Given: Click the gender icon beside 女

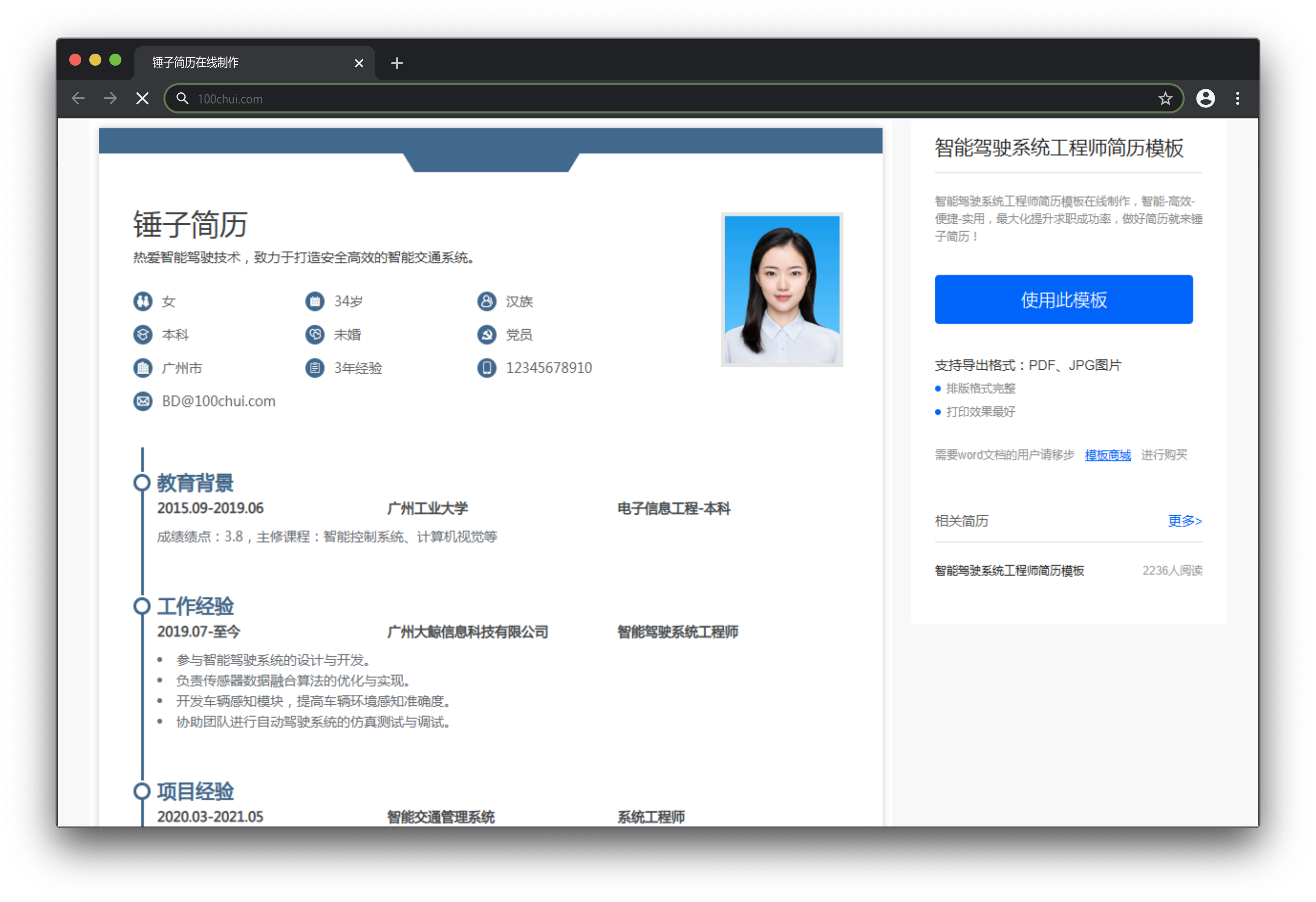Looking at the screenshot, I should click(143, 302).
